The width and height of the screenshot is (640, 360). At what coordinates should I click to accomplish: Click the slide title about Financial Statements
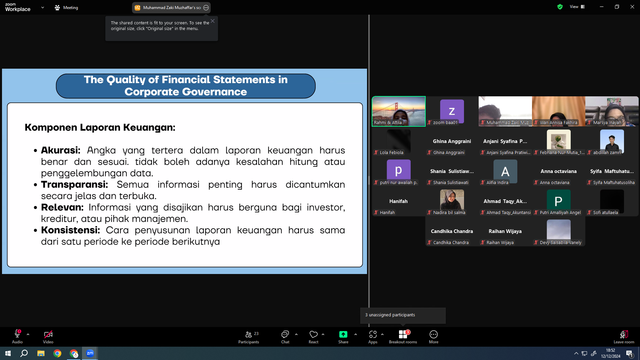tap(186, 86)
